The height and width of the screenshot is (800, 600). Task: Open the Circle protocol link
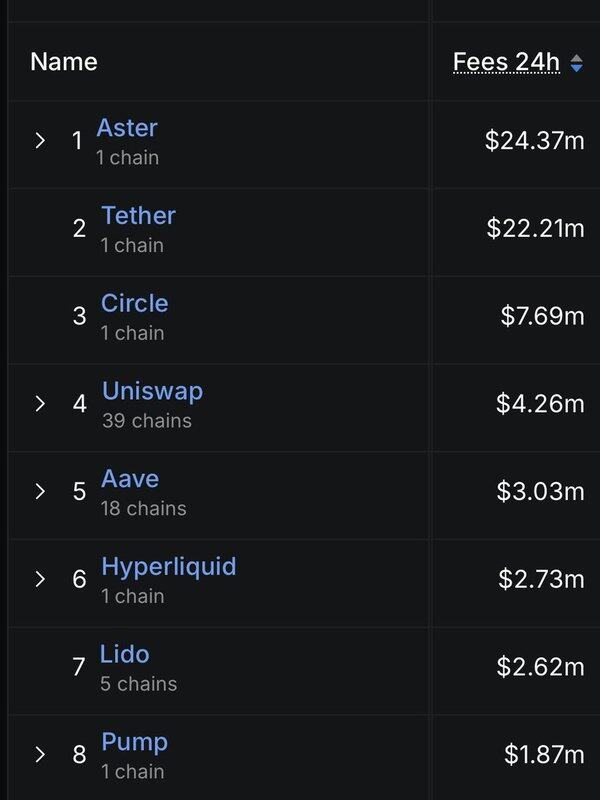click(x=135, y=303)
